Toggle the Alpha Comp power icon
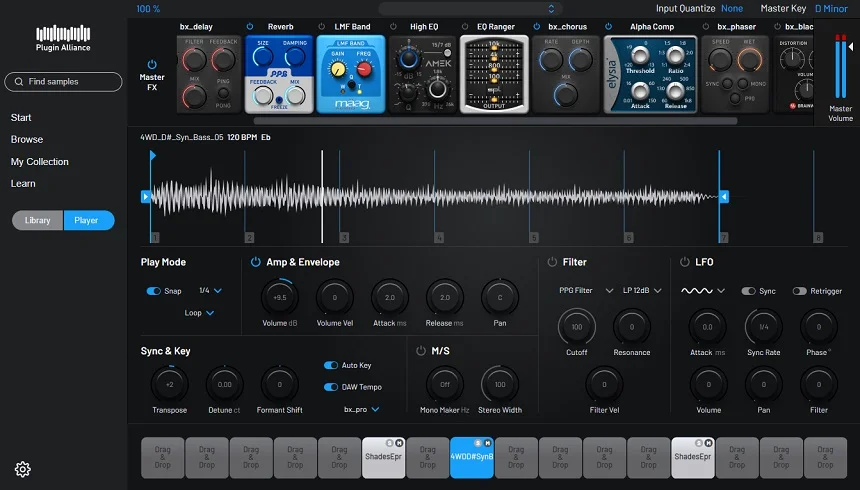This screenshot has height=490, width=860. [608, 26]
